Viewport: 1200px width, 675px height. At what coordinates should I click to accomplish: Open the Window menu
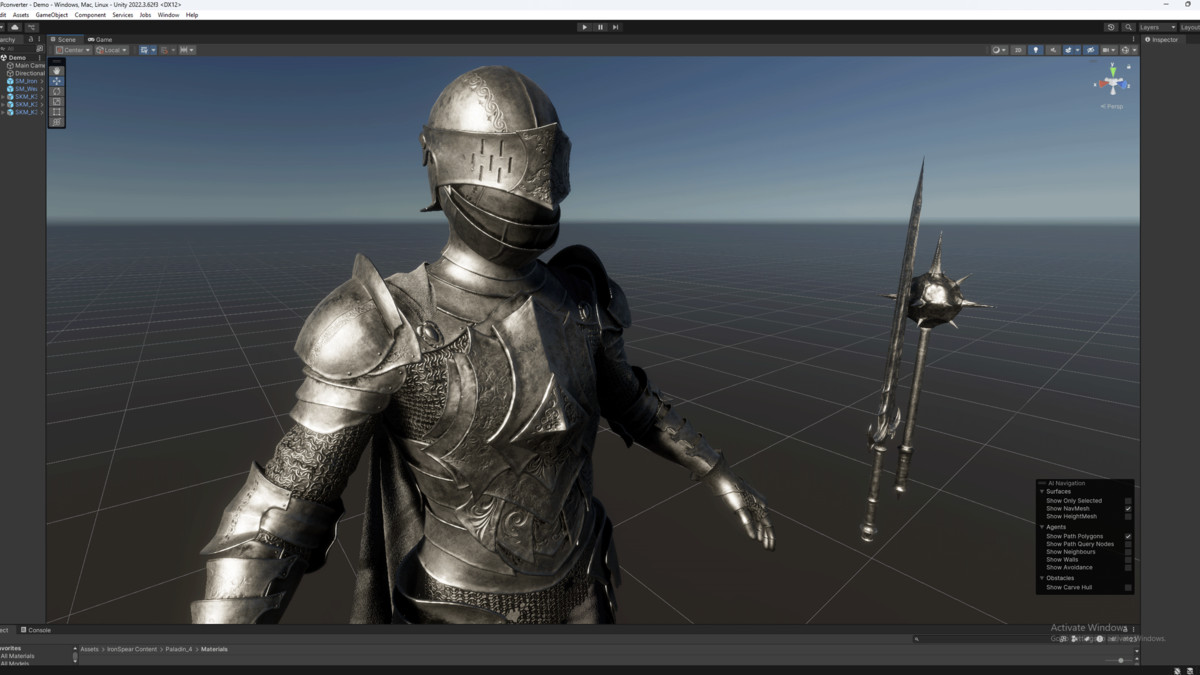click(x=169, y=15)
